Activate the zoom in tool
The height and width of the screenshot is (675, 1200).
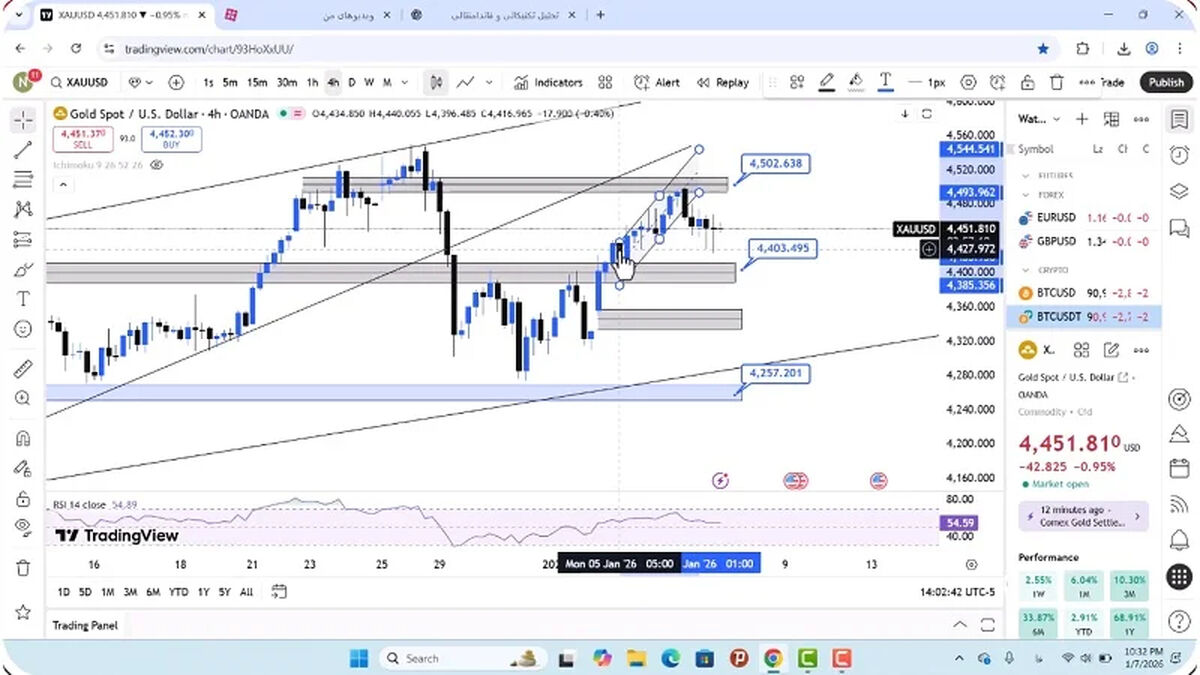point(23,398)
